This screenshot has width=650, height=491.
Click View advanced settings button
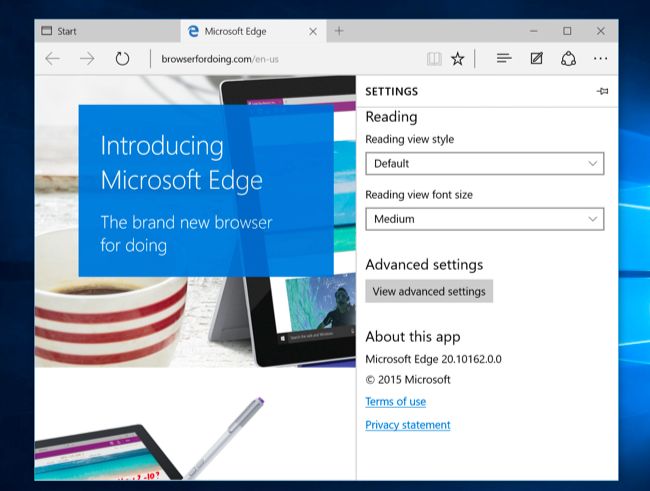[429, 291]
